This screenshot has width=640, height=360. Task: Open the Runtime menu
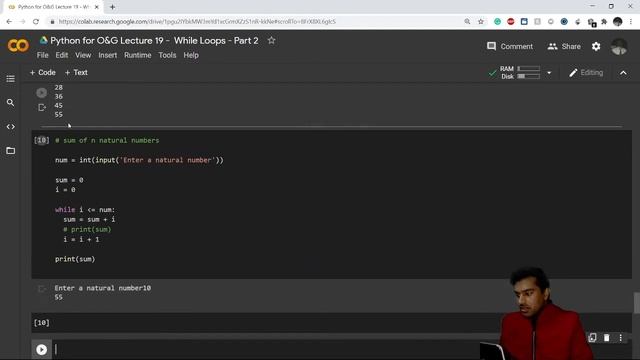click(x=138, y=55)
